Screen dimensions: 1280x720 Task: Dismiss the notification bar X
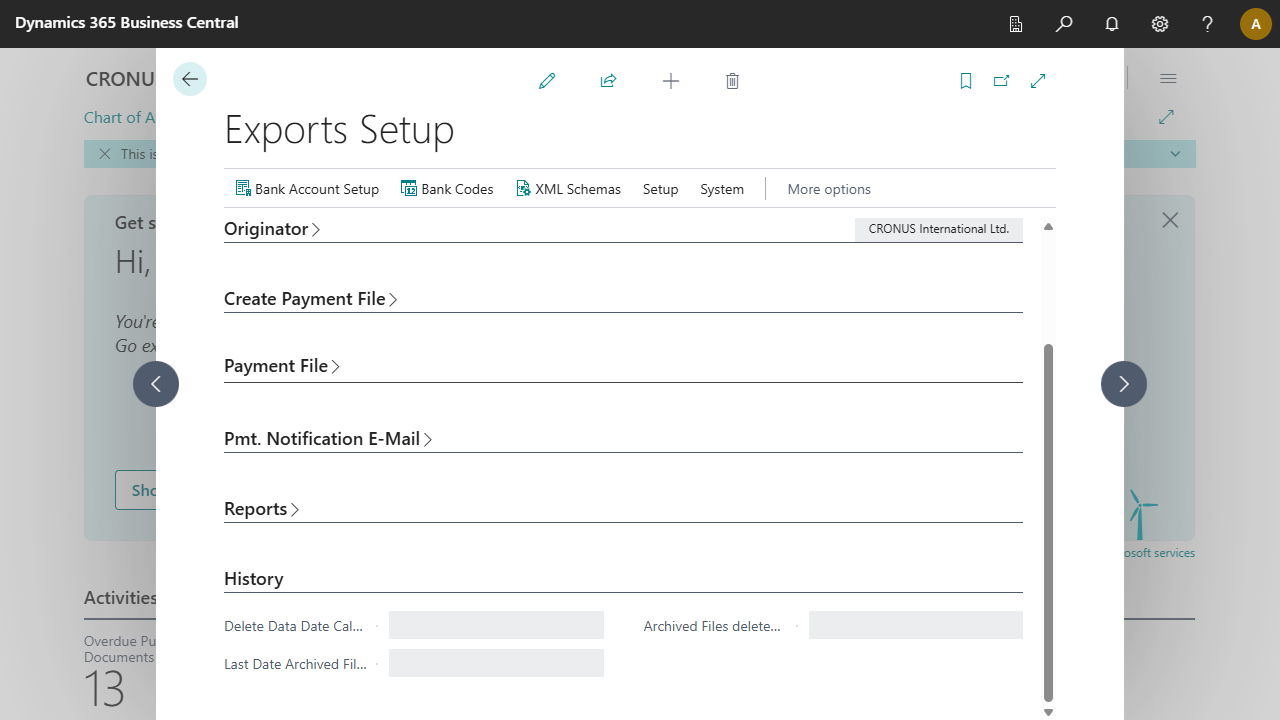(x=104, y=154)
